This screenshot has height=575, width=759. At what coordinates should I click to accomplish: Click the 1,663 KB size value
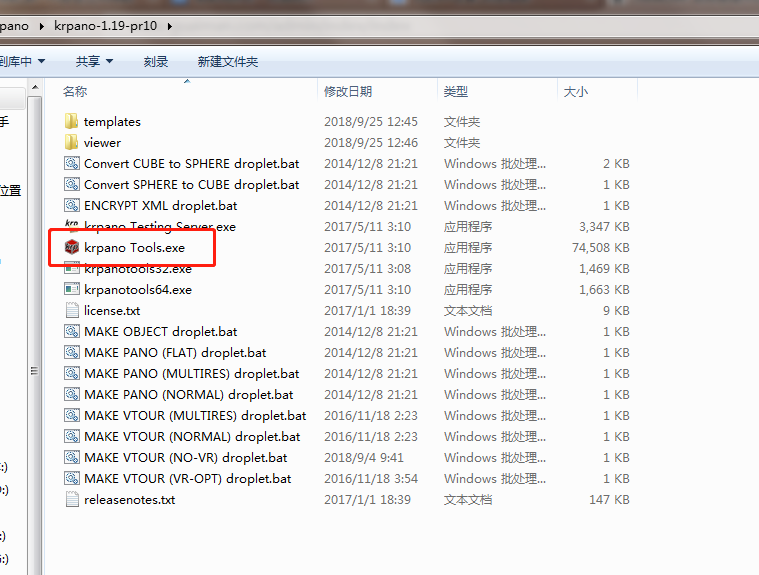[605, 289]
